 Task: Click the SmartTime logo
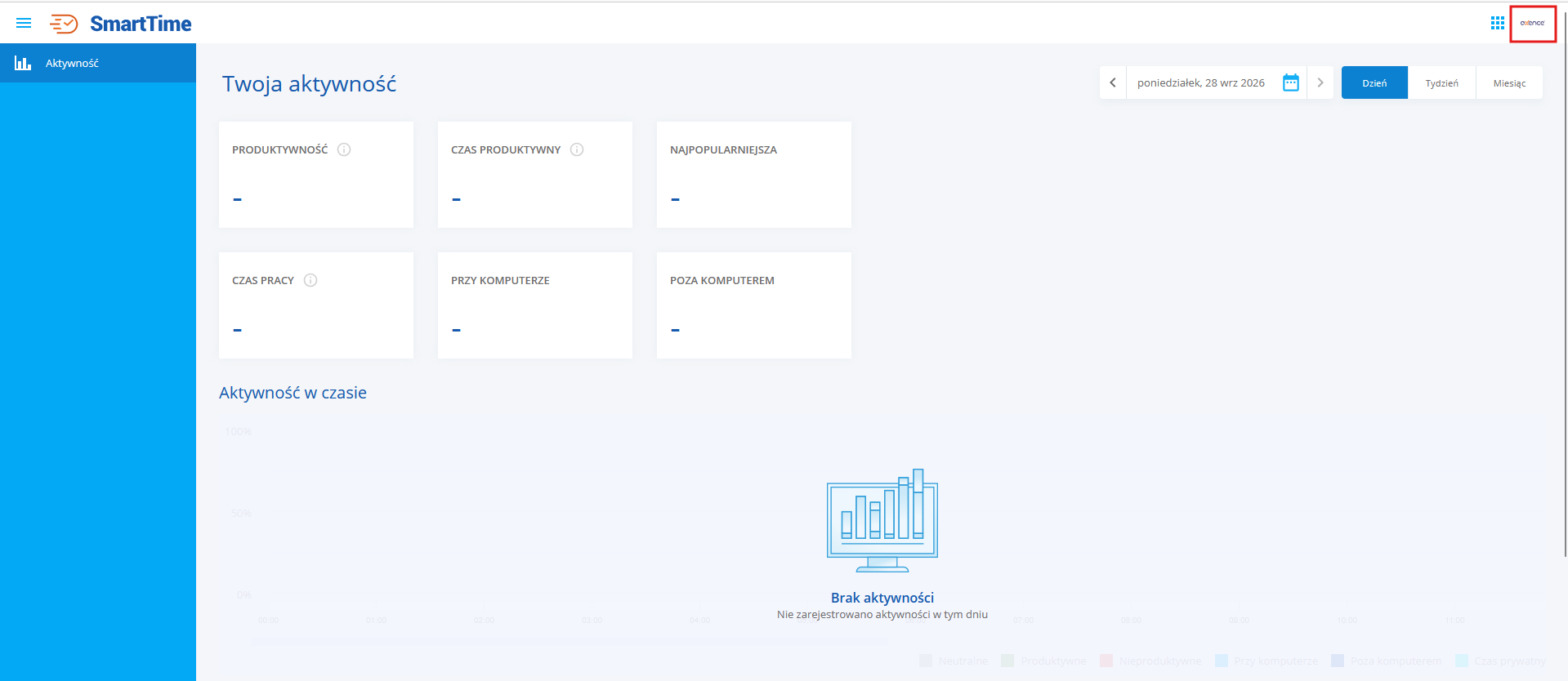[x=121, y=24]
